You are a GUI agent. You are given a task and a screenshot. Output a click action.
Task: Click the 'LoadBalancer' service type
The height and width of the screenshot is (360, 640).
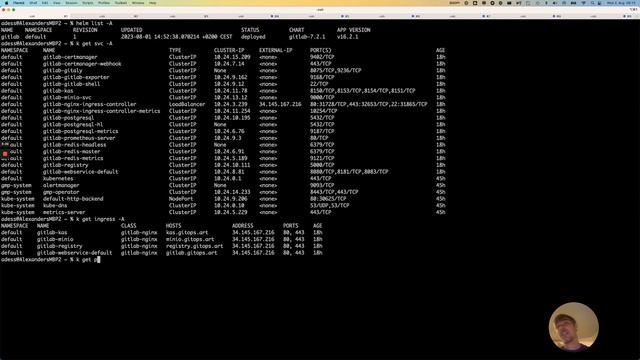pyautogui.click(x=187, y=104)
